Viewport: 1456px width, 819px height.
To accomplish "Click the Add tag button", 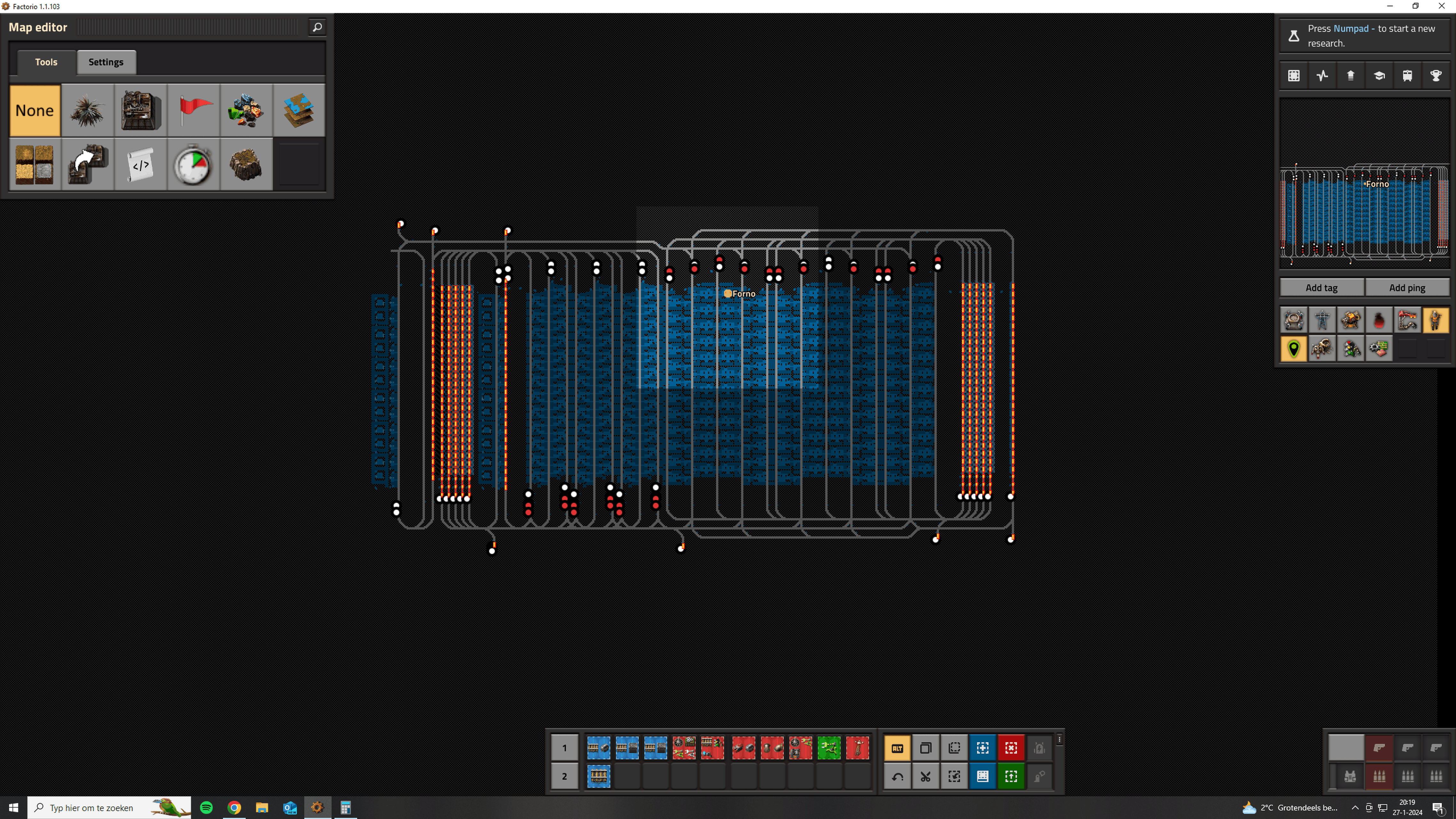I will 1322,288.
